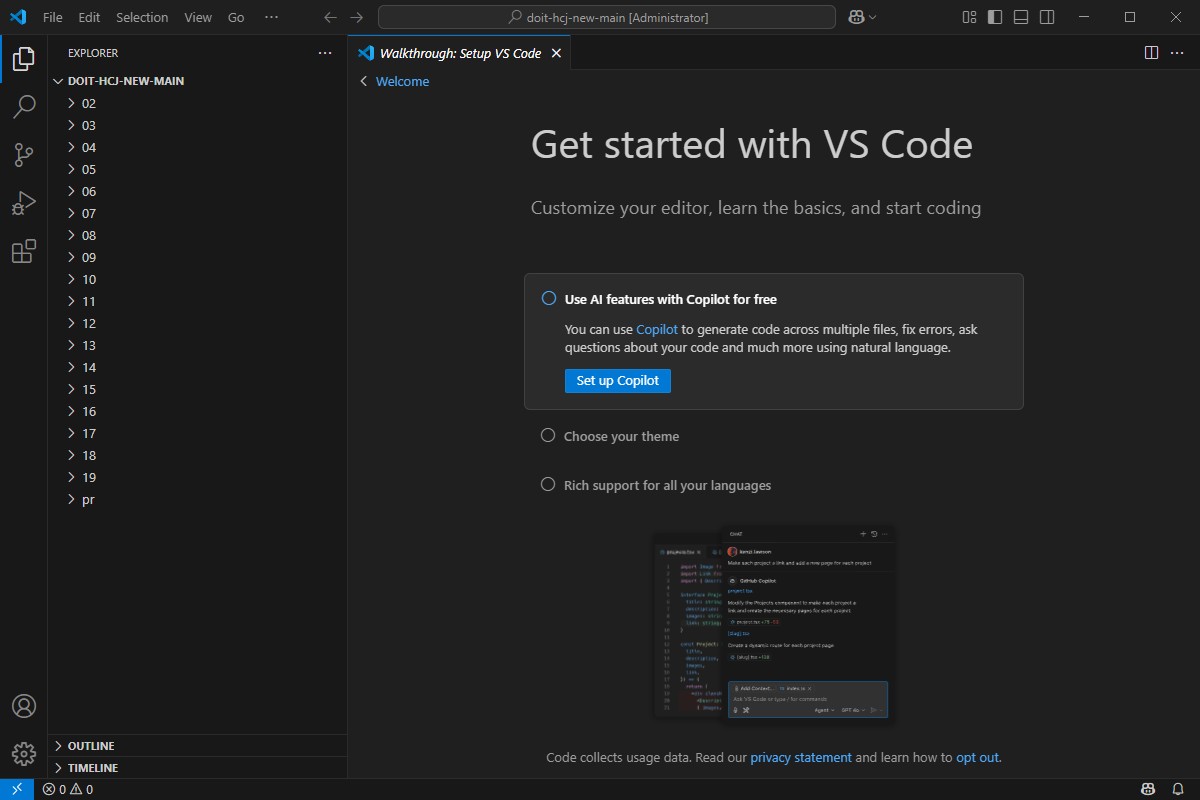Open the Search view icon
1200x800 pixels.
[x=24, y=107]
